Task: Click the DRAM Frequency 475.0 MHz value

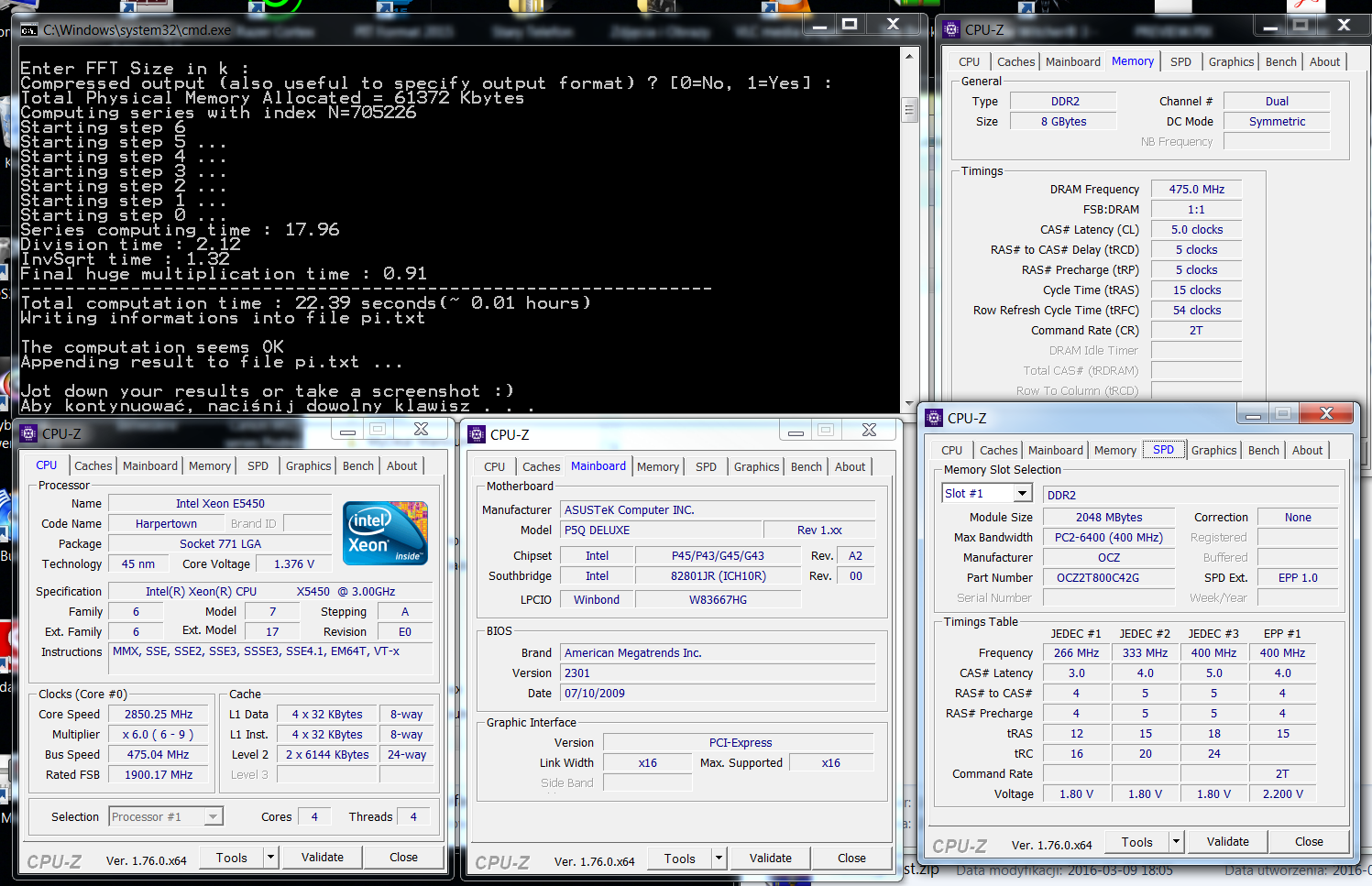Action: coord(1196,189)
